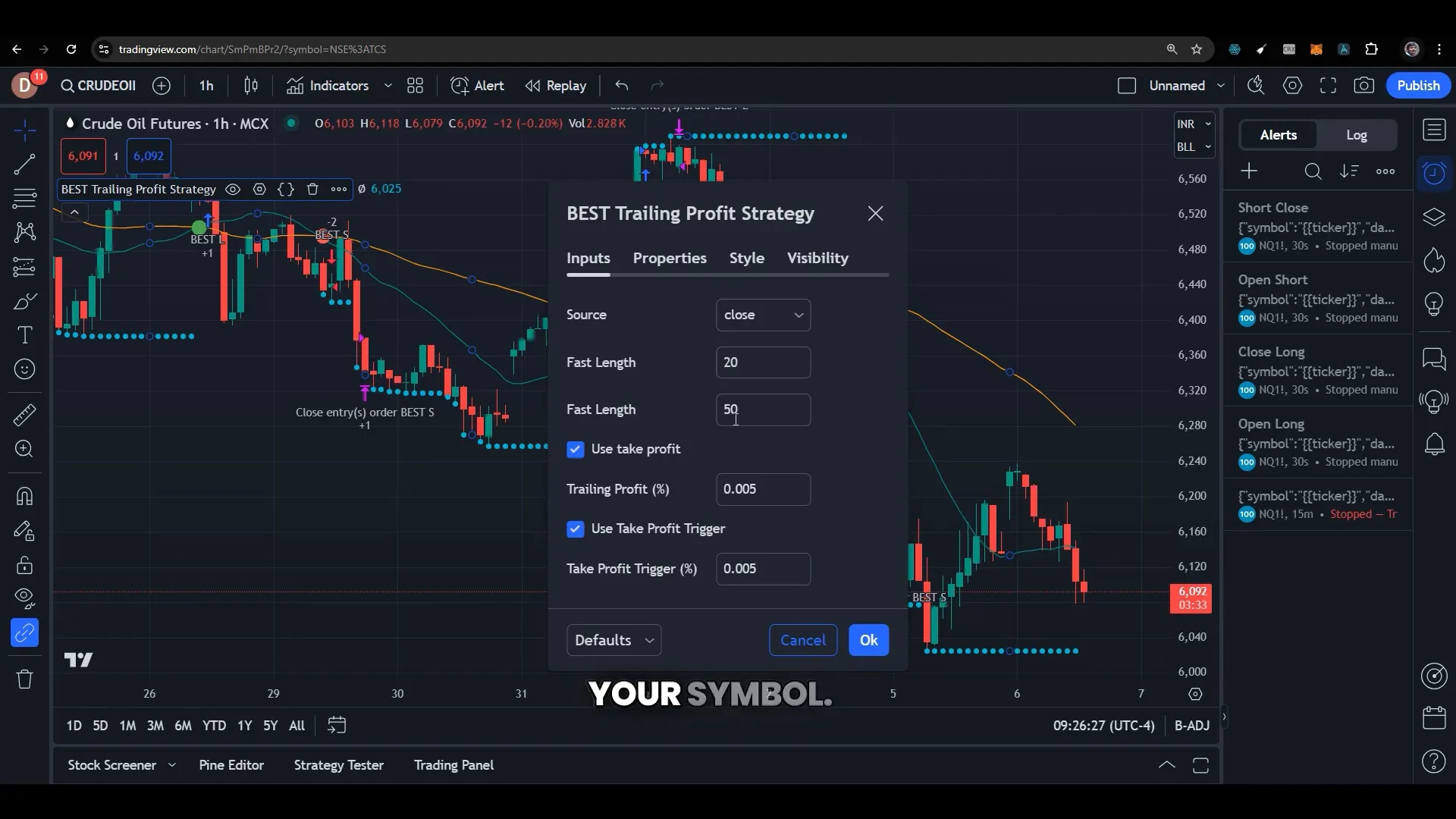Open the Indicators menu button

click(328, 86)
